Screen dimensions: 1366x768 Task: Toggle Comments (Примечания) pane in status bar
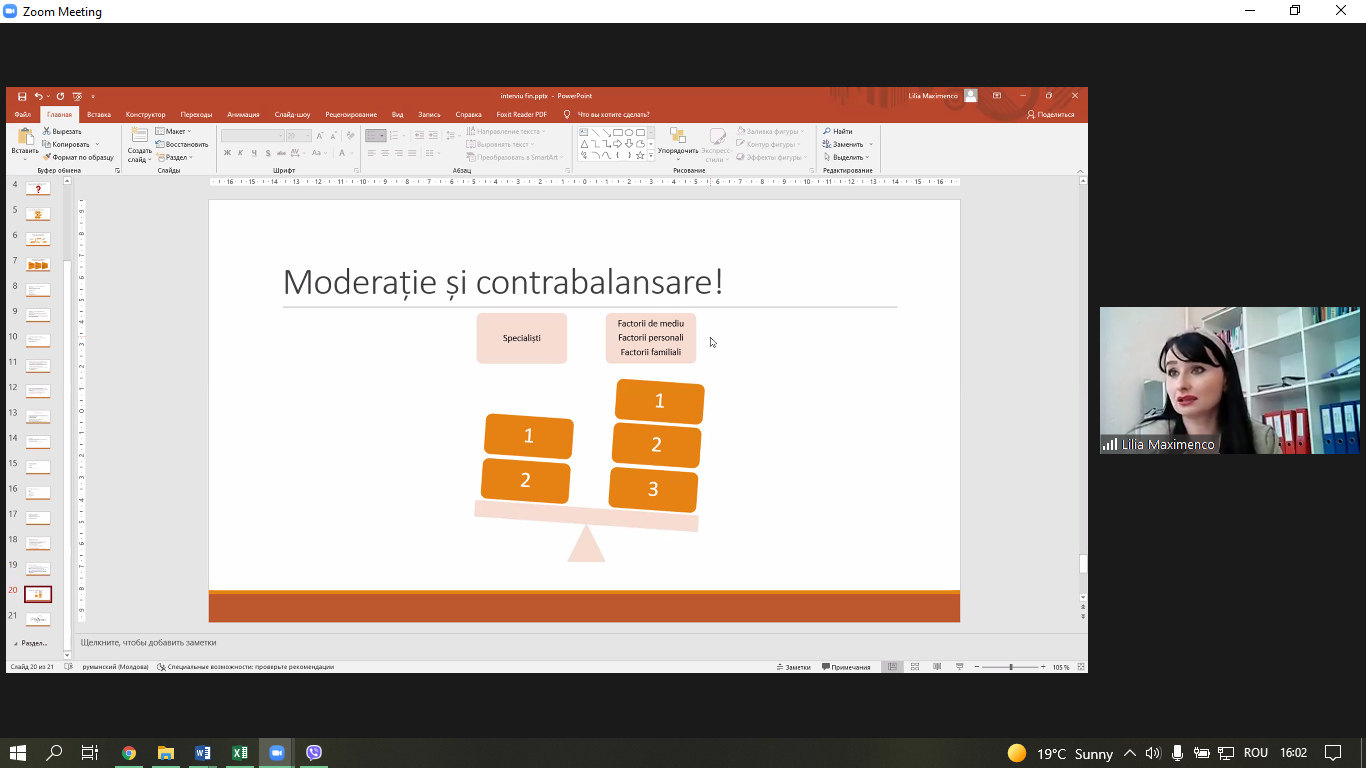click(x=846, y=667)
